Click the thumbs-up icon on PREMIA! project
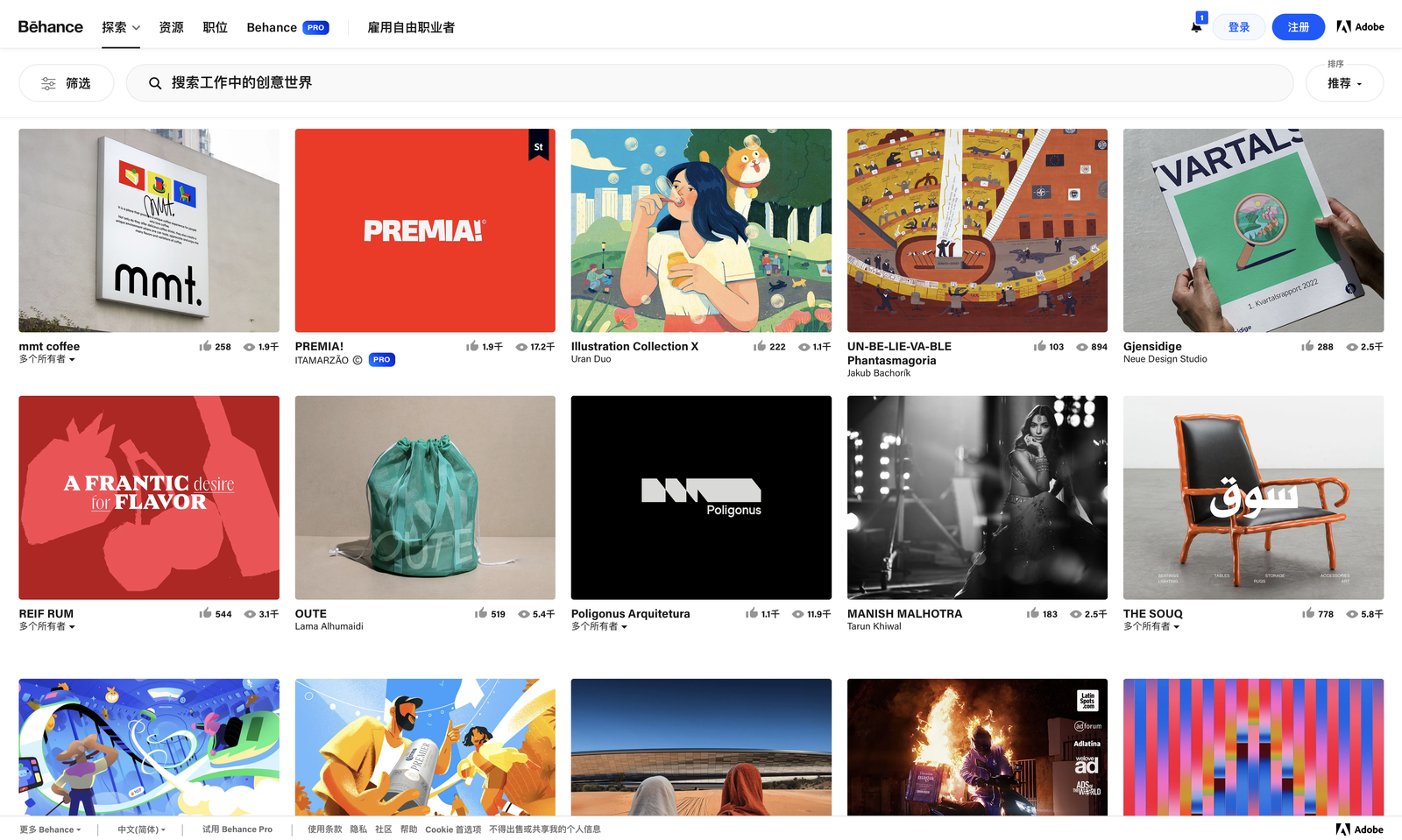 coord(472,346)
